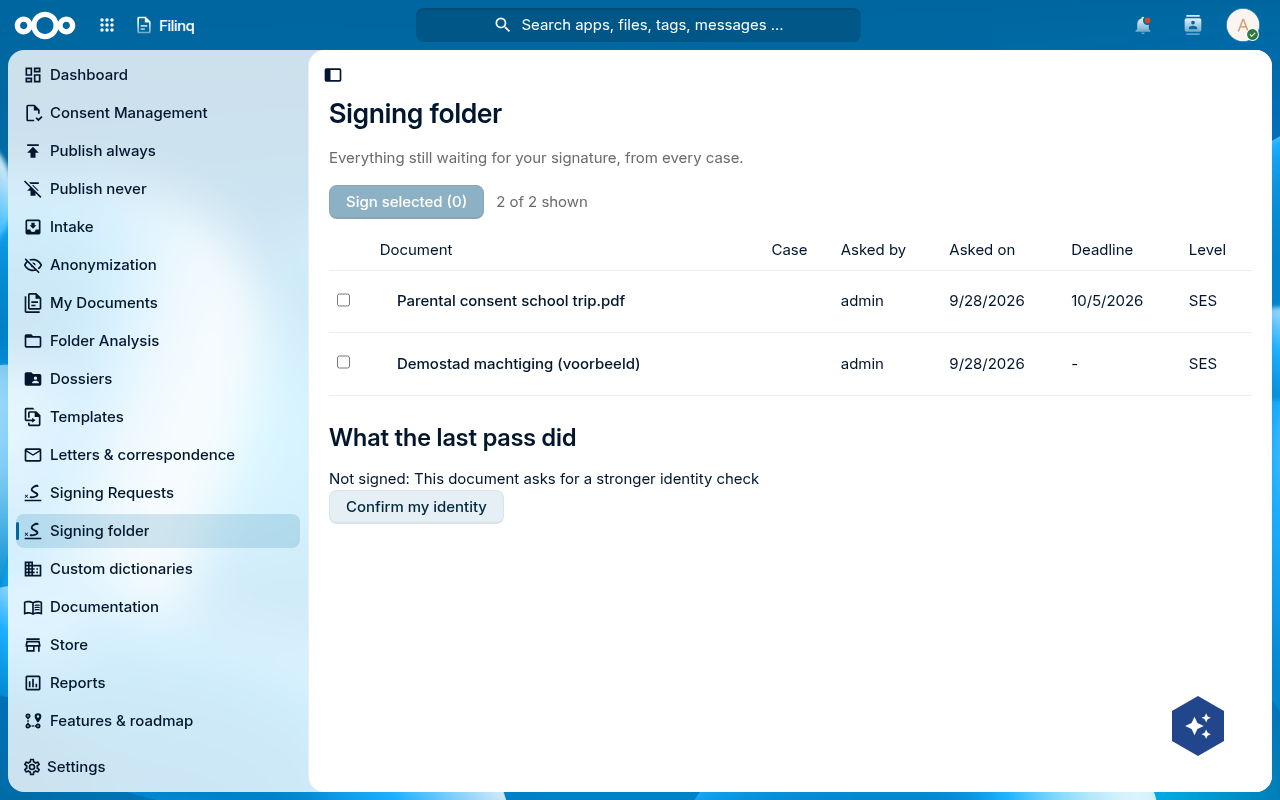Click the Level column header
Image resolution: width=1280 pixels, height=800 pixels.
(1207, 250)
